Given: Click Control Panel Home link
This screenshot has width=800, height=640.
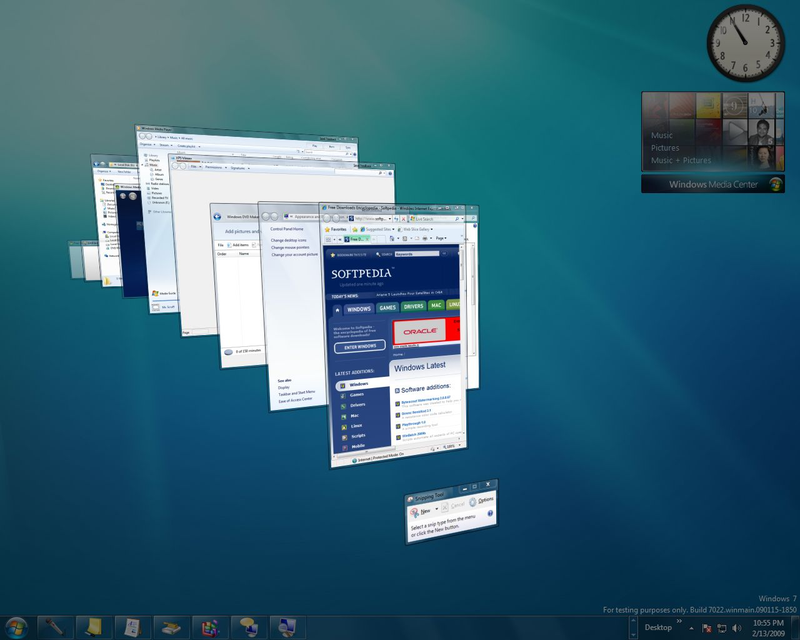Looking at the screenshot, I should (286, 229).
